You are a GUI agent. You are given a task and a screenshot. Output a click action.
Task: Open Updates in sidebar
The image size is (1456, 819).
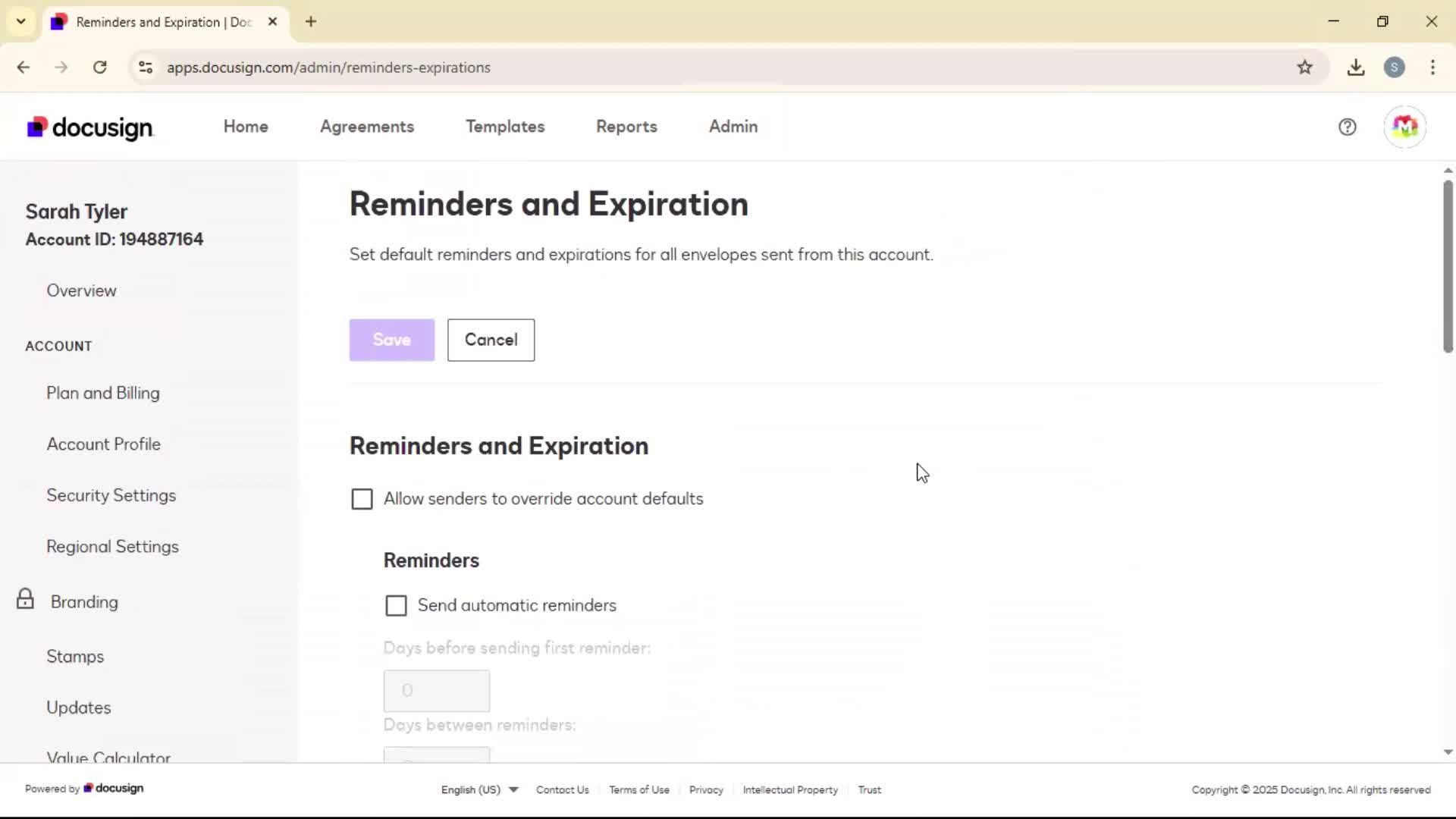coord(78,708)
